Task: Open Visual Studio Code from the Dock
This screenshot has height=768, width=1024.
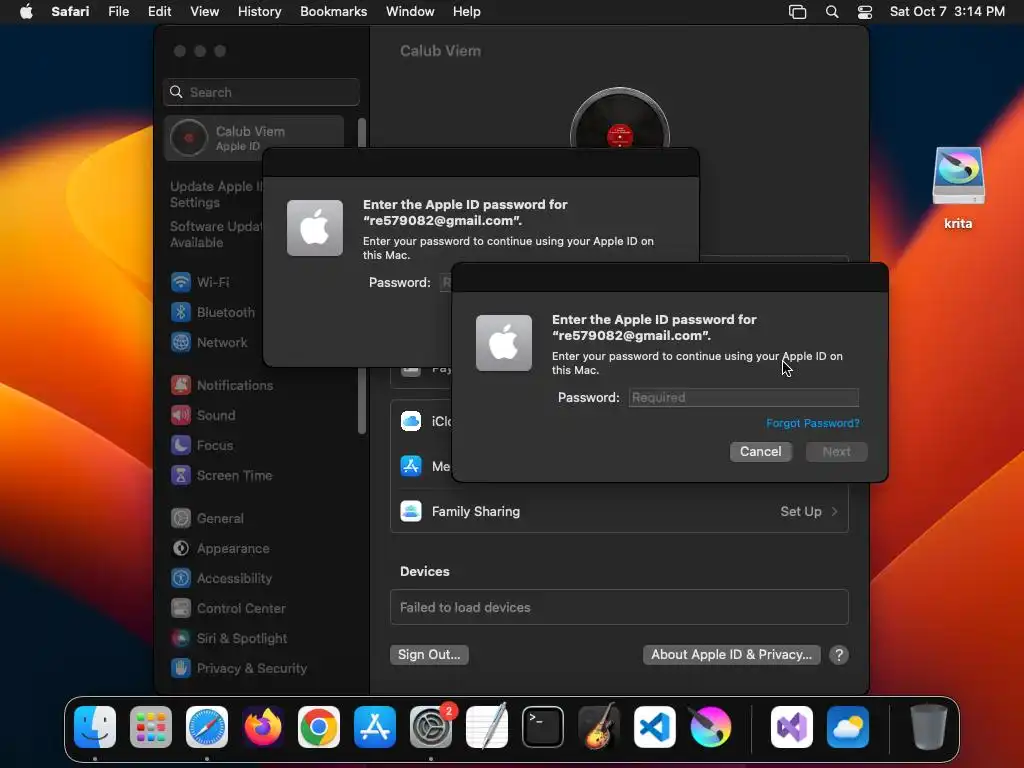Action: click(654, 727)
